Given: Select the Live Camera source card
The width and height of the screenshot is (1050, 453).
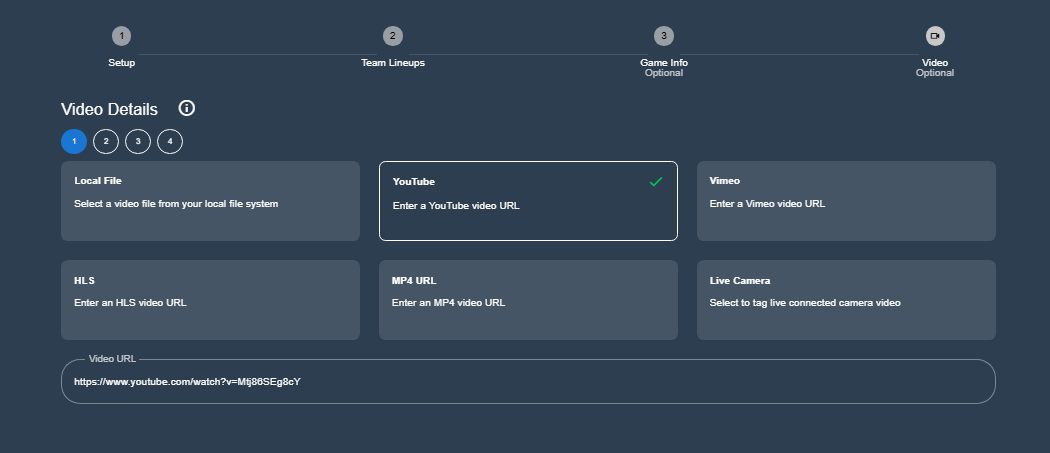Looking at the screenshot, I should click(846, 300).
